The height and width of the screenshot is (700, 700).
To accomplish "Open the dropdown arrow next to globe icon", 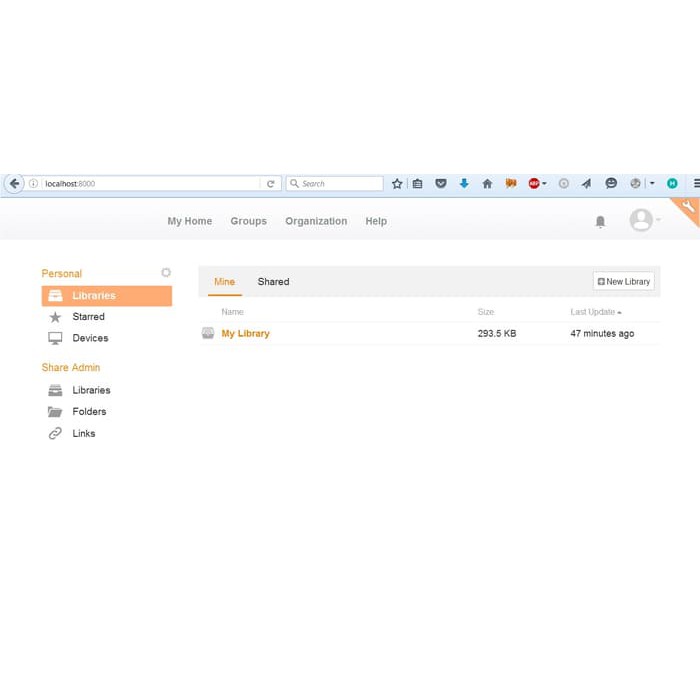I will point(652,183).
